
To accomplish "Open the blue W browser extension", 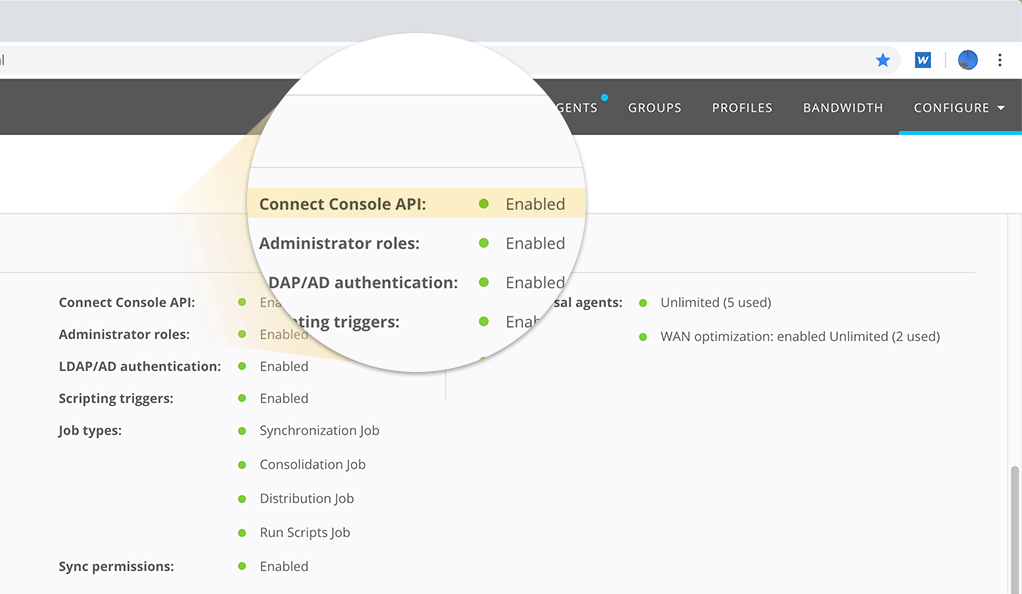I will coord(923,60).
